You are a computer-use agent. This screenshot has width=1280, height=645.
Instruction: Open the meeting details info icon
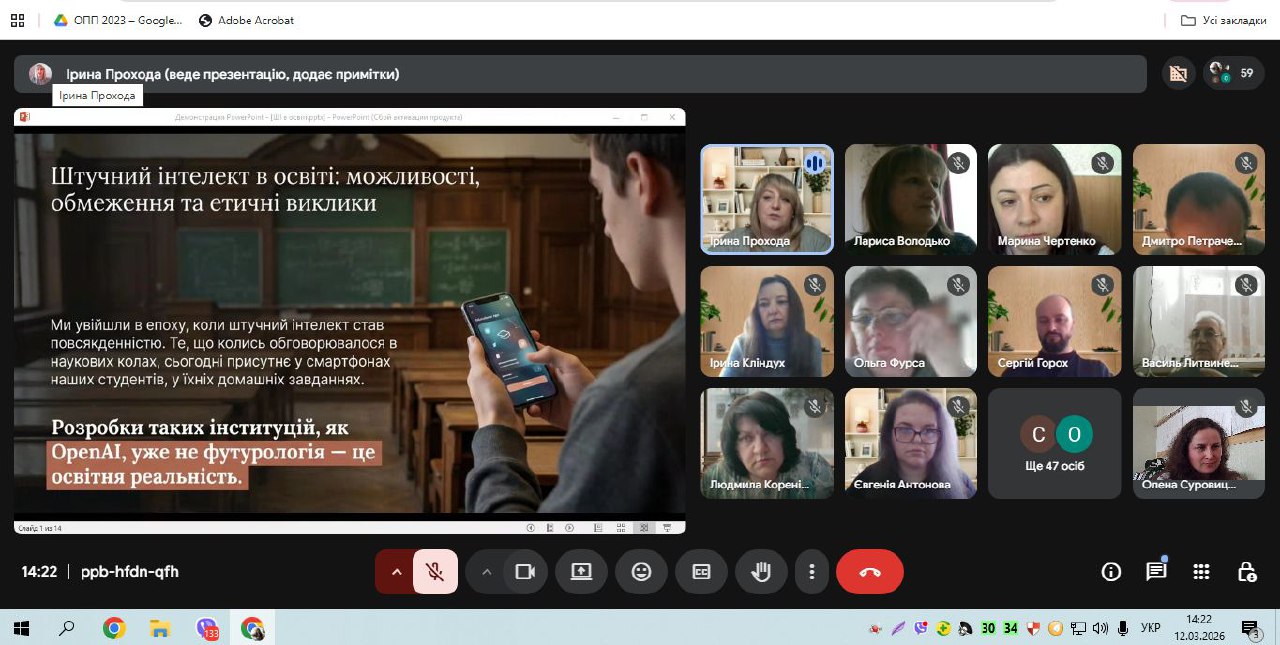[x=1111, y=572]
